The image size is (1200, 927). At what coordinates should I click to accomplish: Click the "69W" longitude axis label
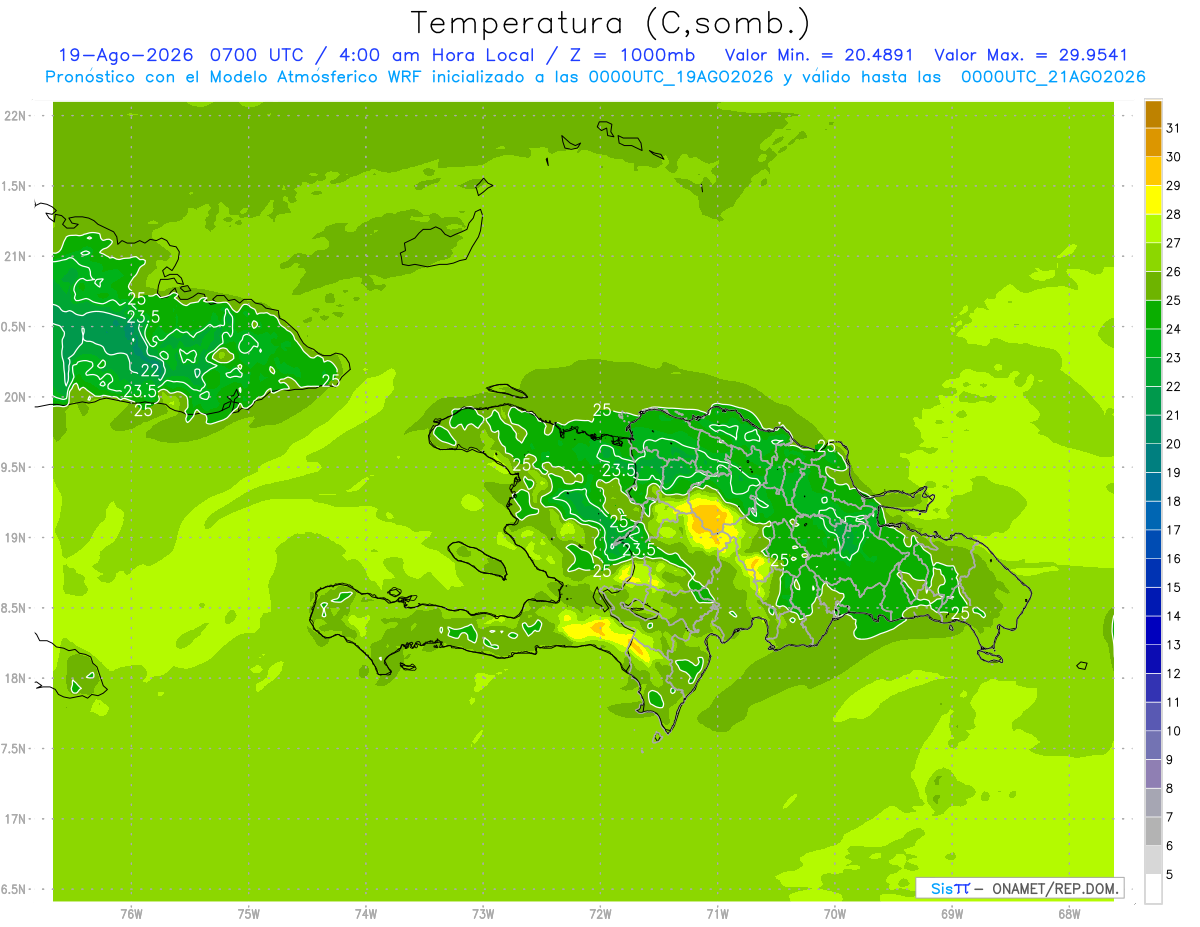tap(952, 913)
